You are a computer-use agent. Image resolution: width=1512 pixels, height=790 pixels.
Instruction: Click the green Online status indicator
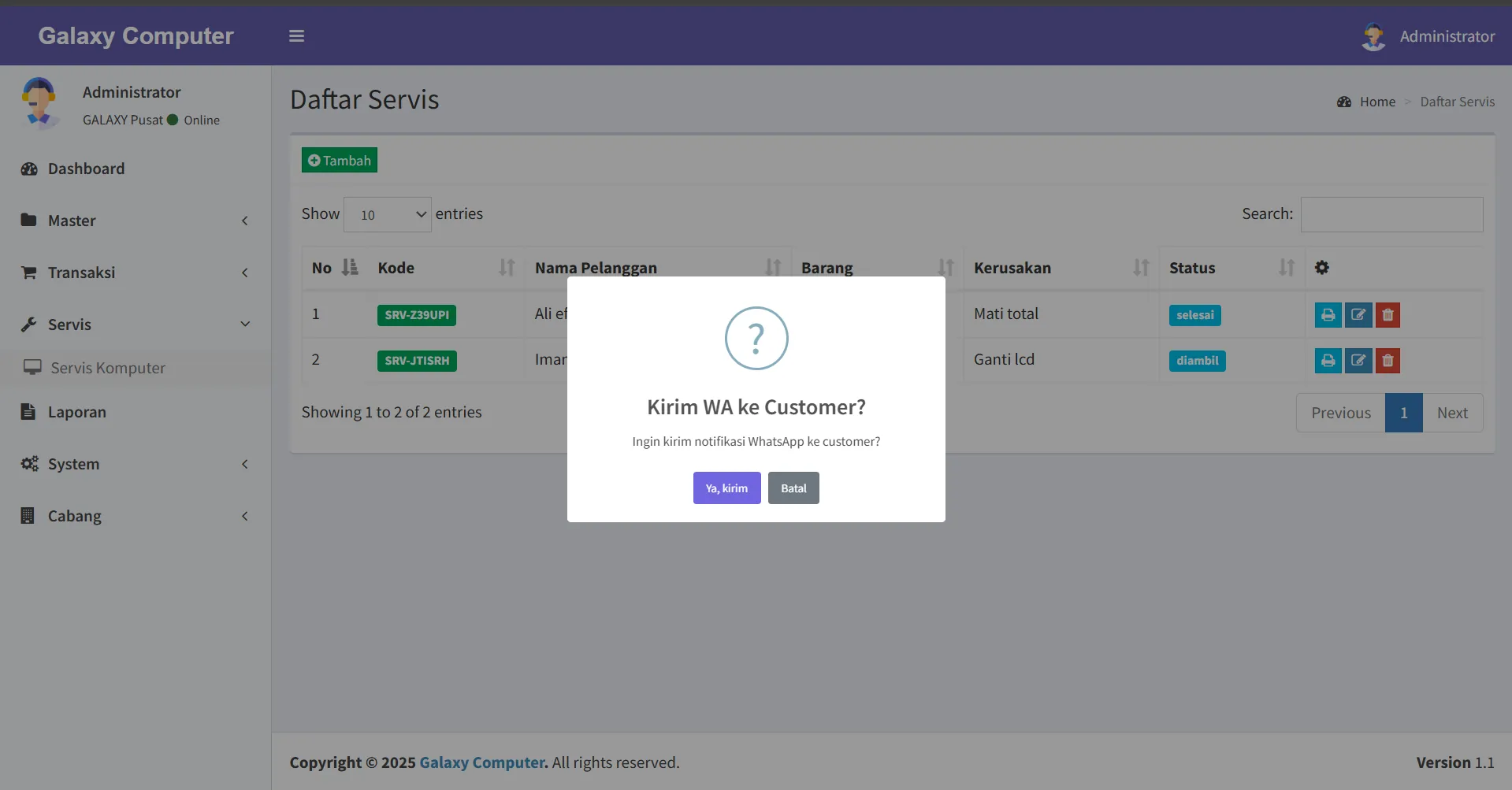point(173,120)
